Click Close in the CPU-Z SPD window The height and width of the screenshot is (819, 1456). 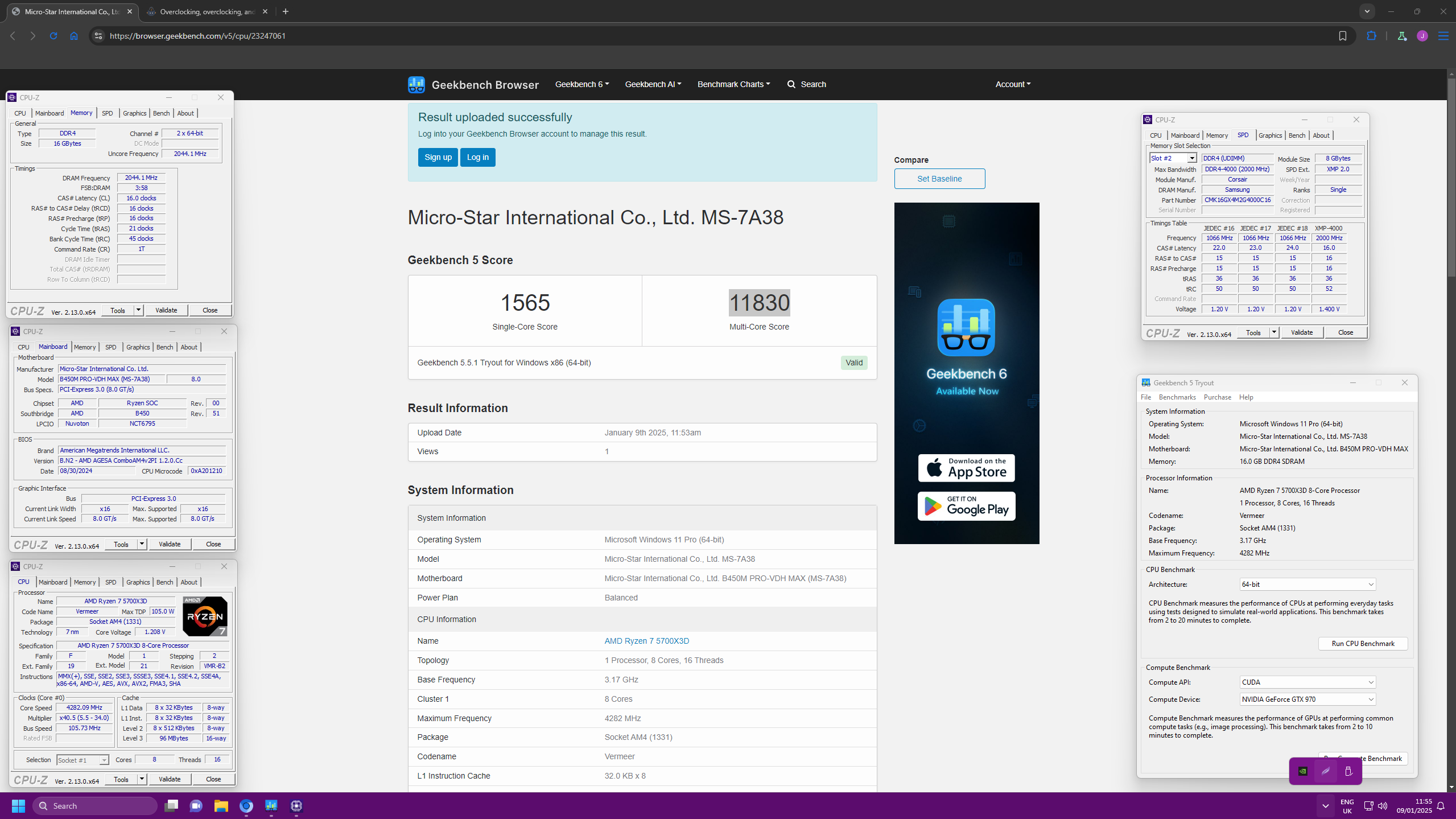1345,332
